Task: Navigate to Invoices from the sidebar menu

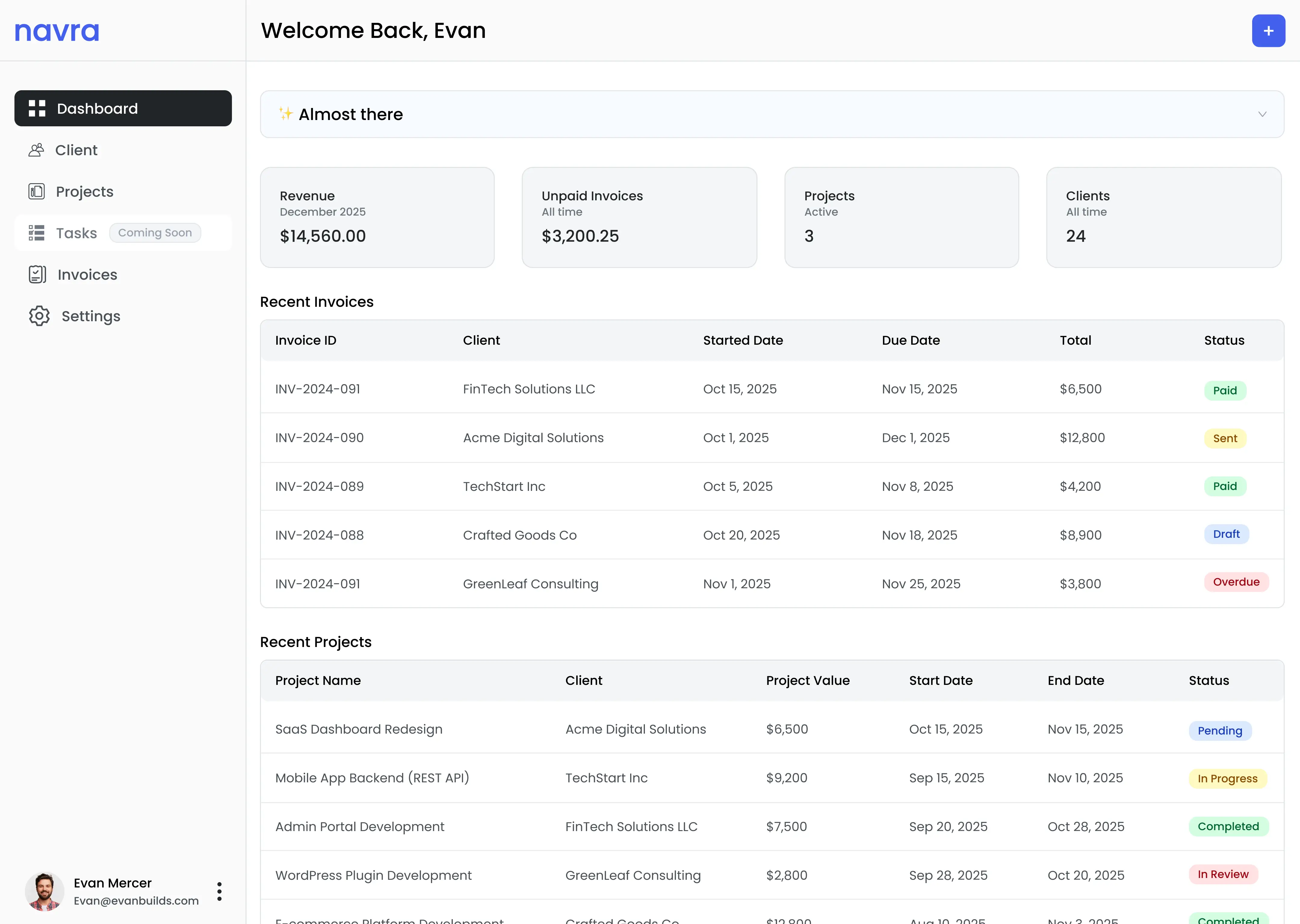Action: [x=86, y=274]
